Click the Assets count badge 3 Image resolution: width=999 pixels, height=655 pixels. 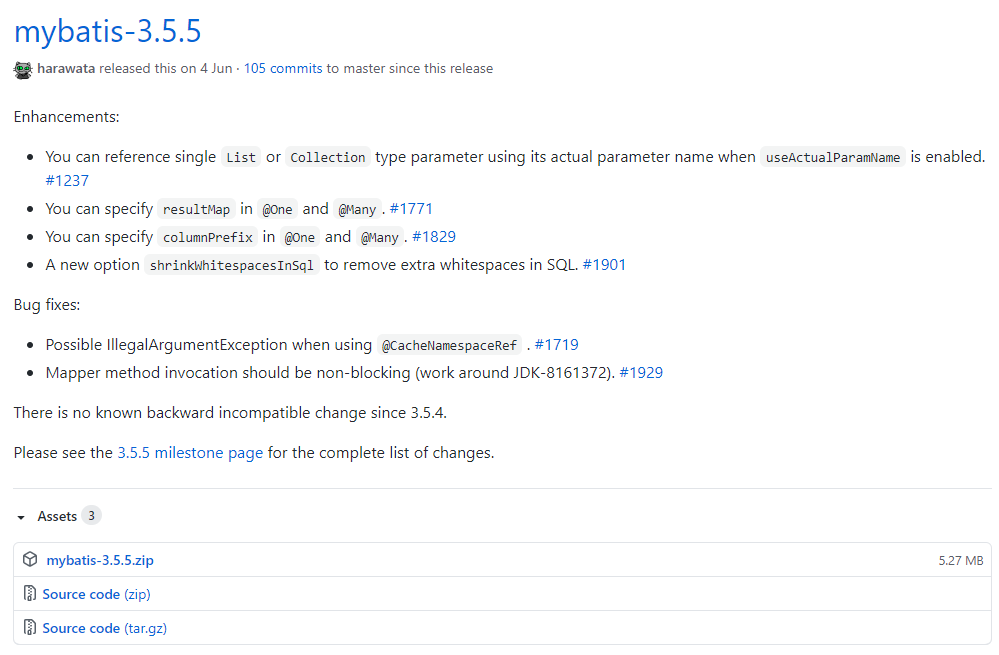91,515
